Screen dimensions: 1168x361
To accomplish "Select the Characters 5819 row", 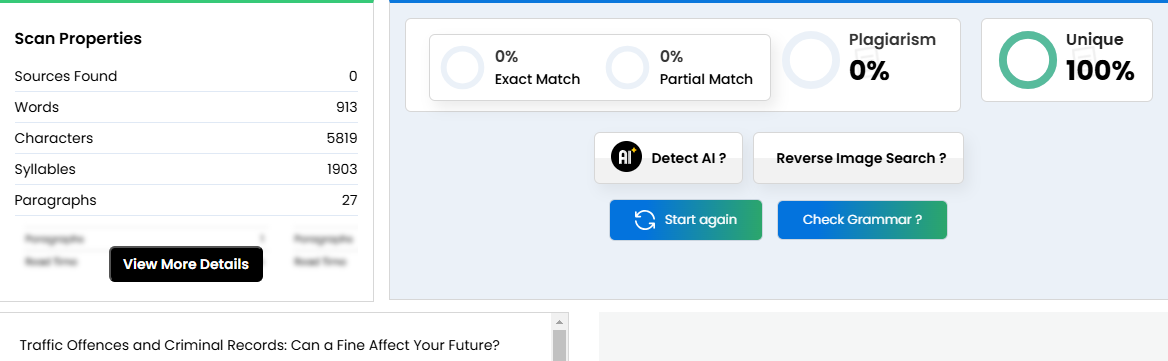I will point(186,138).
